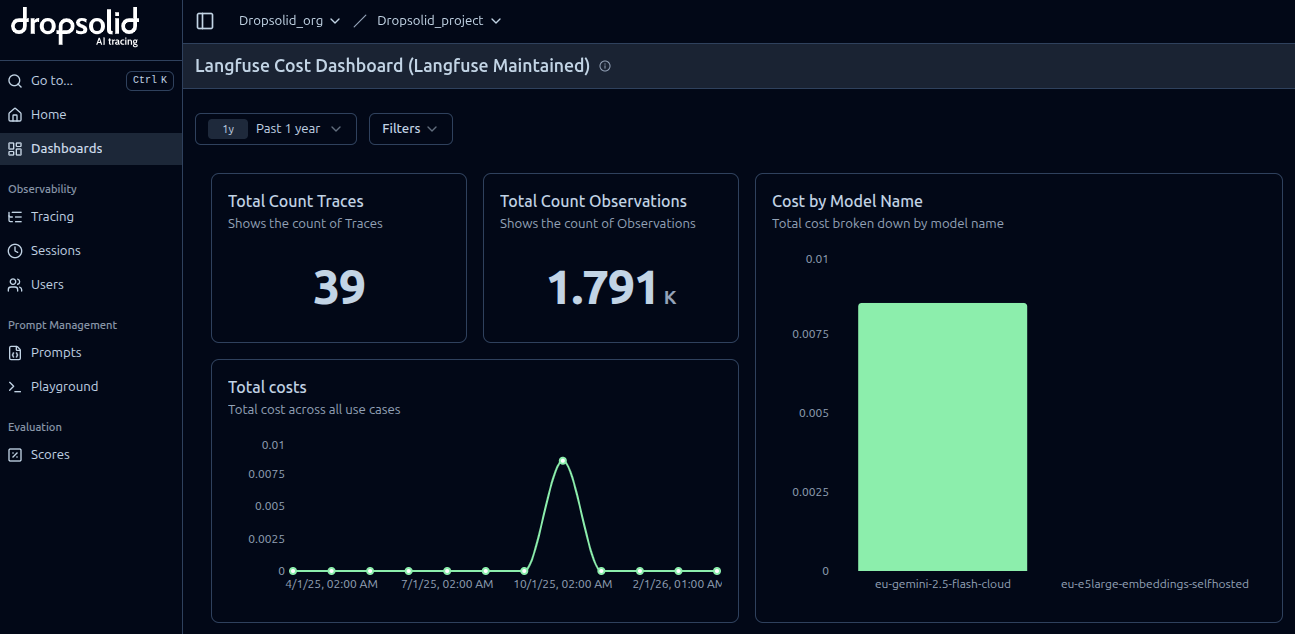Image resolution: width=1295 pixels, height=634 pixels.
Task: Click the Prompt Management section label
Action: [x=62, y=325]
